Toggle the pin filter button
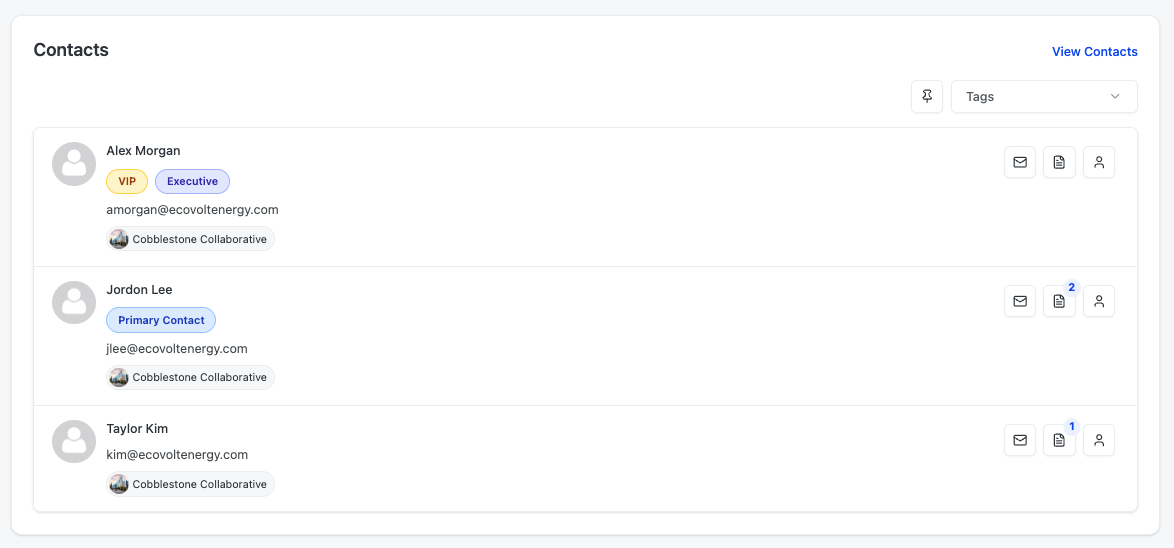 click(927, 97)
